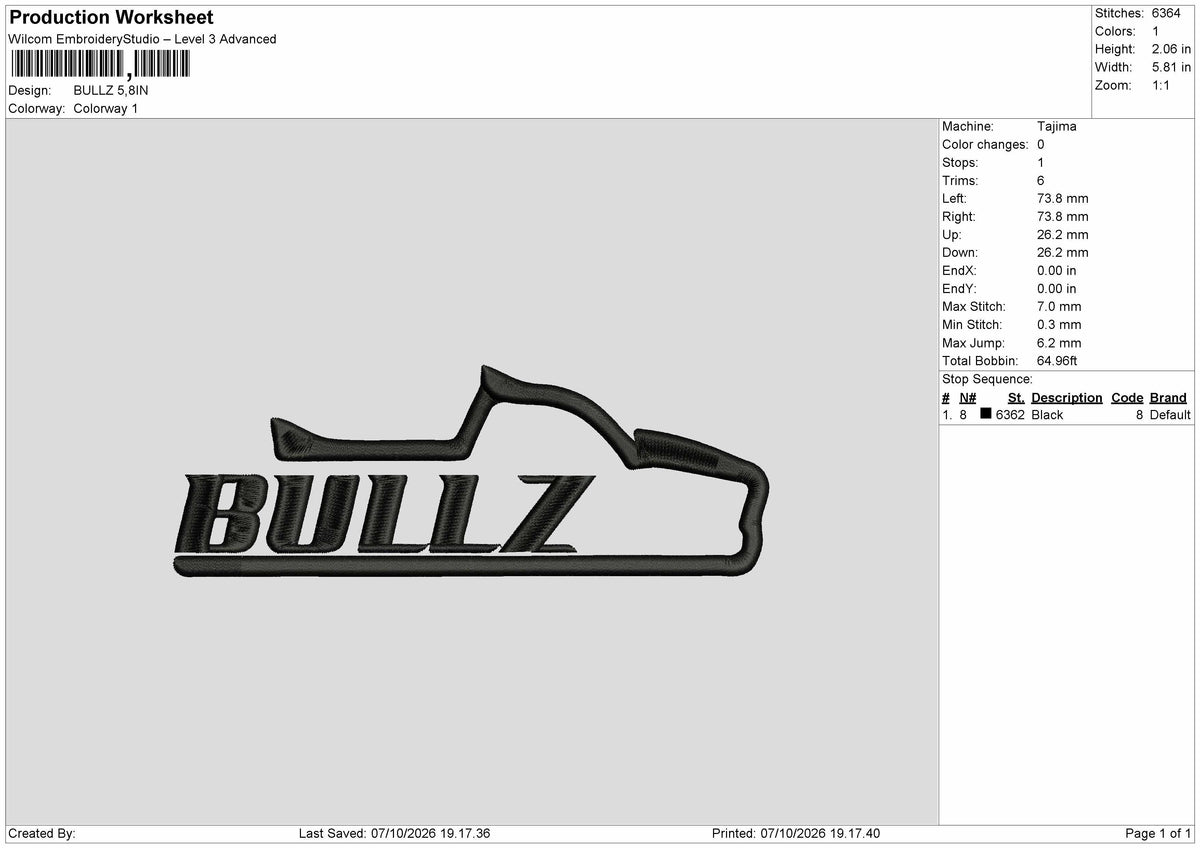Click the Stop Sequence heading

click(987, 380)
